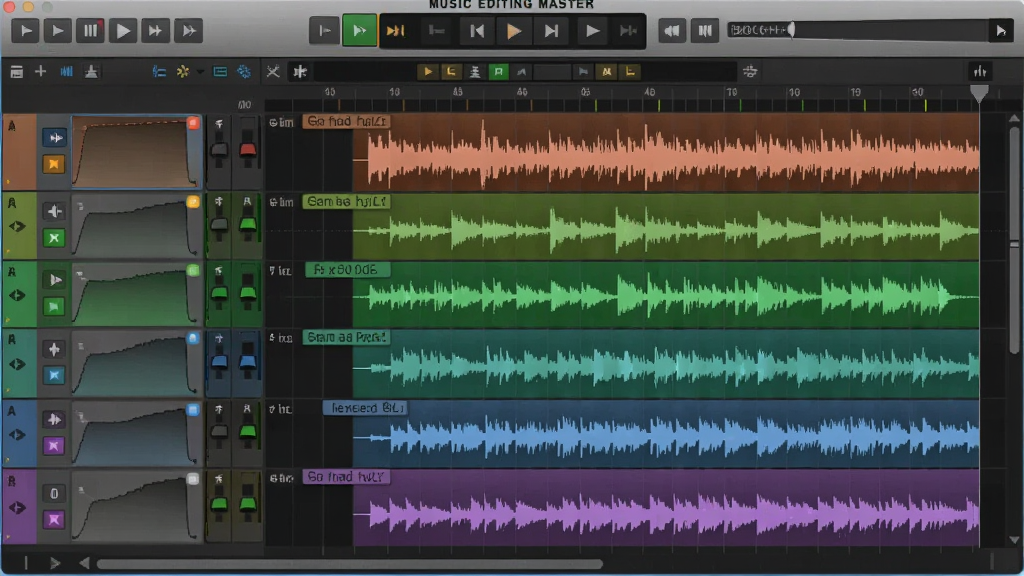Image resolution: width=1024 pixels, height=576 pixels.
Task: Expand the green track using its arrows icon
Action: pyautogui.click(x=17, y=295)
